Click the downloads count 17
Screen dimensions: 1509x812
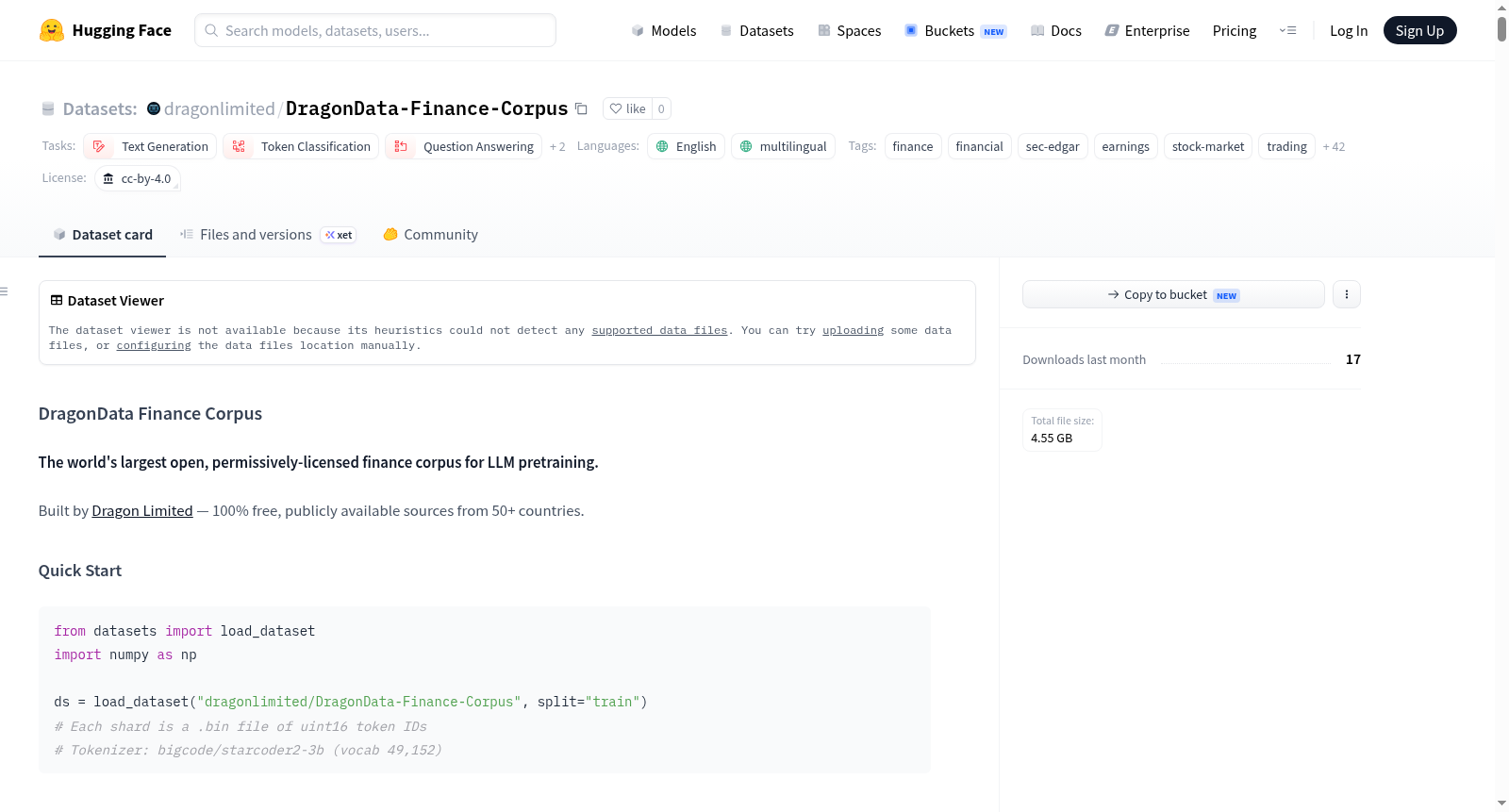[x=1352, y=359]
